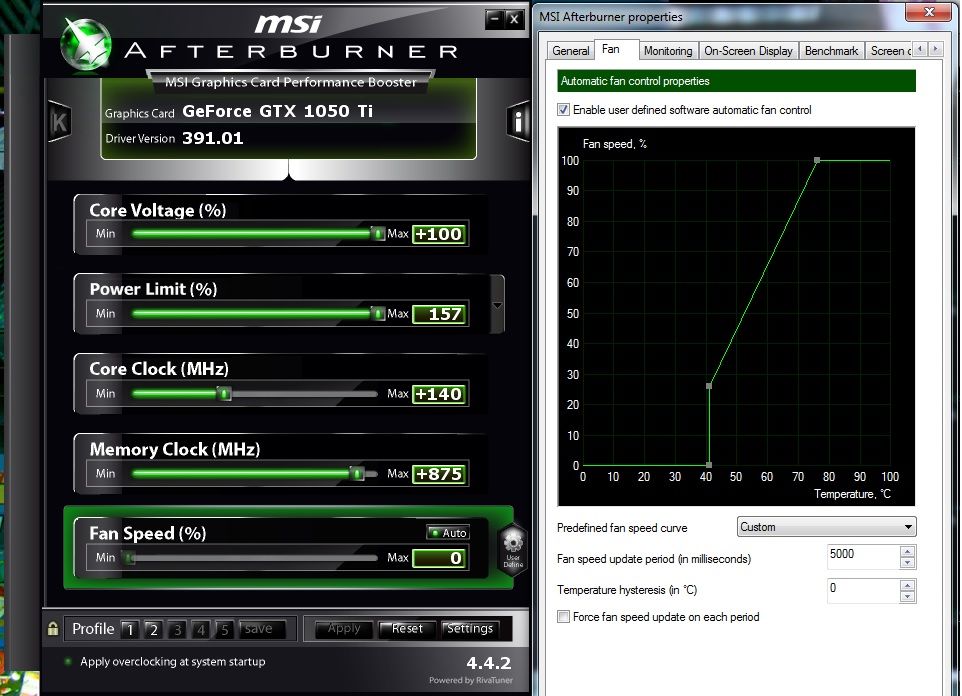Image resolution: width=962 pixels, height=696 pixels.
Task: Expand the Power Limit dropdown arrow
Action: (x=497, y=305)
